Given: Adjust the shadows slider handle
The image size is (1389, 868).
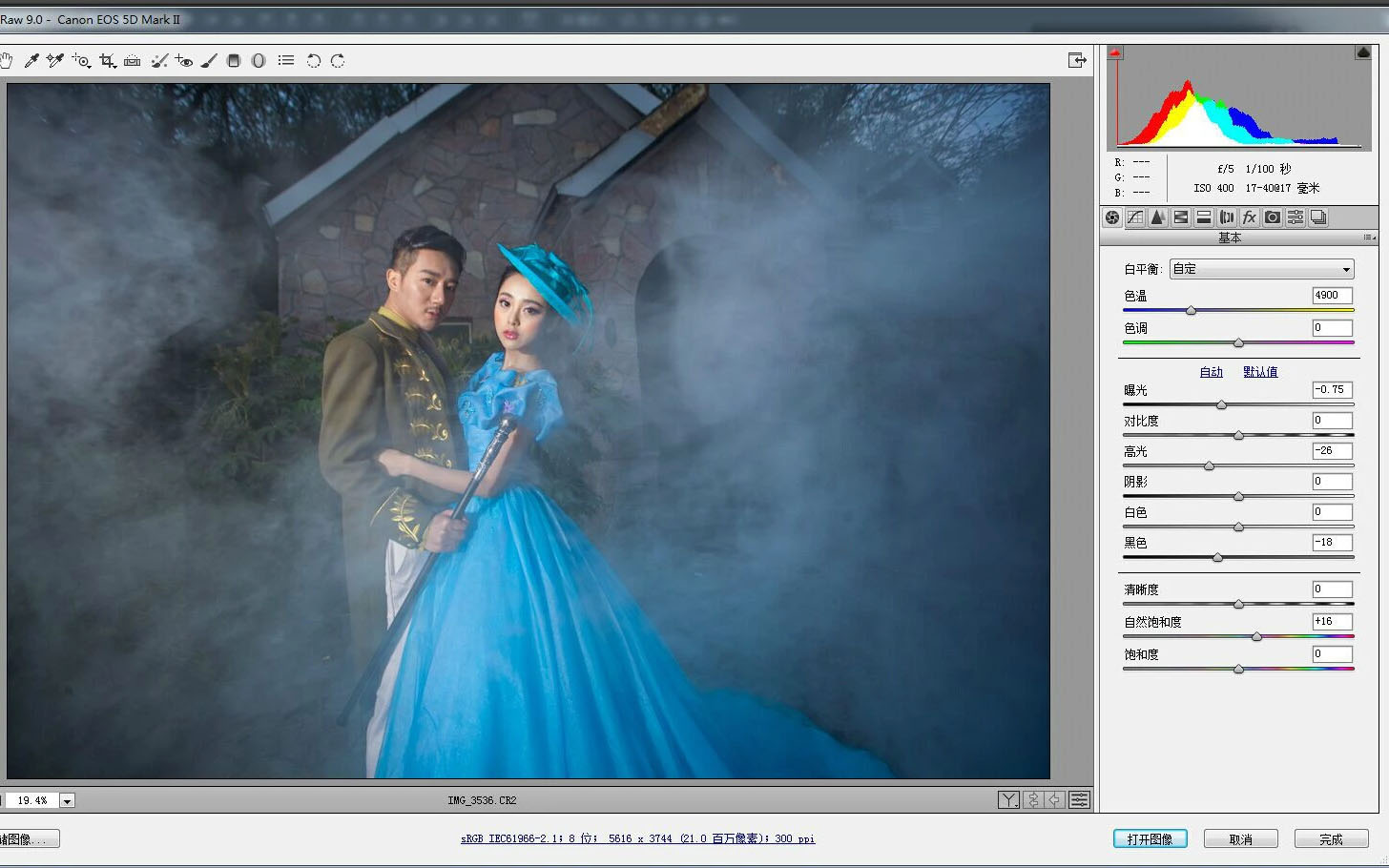Looking at the screenshot, I should point(1238,497).
